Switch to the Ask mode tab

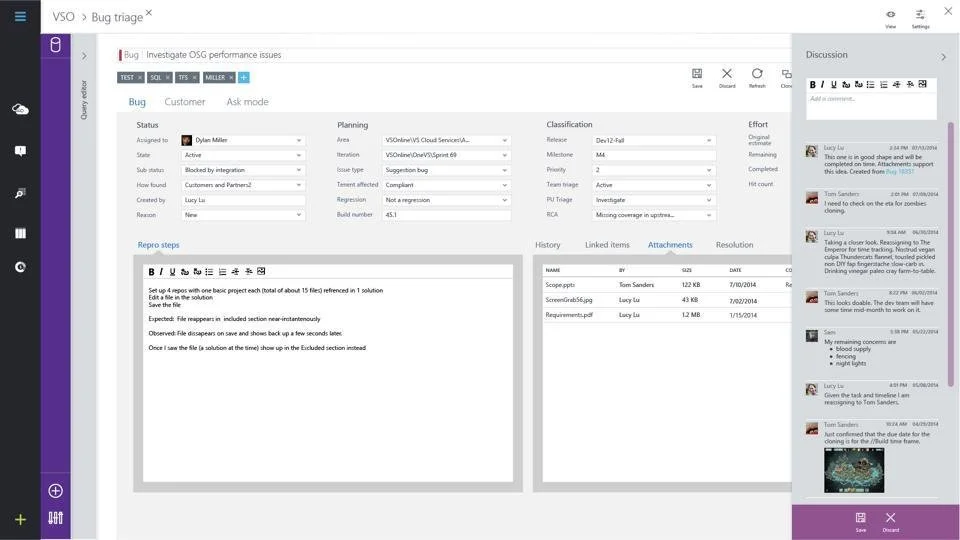click(247, 102)
